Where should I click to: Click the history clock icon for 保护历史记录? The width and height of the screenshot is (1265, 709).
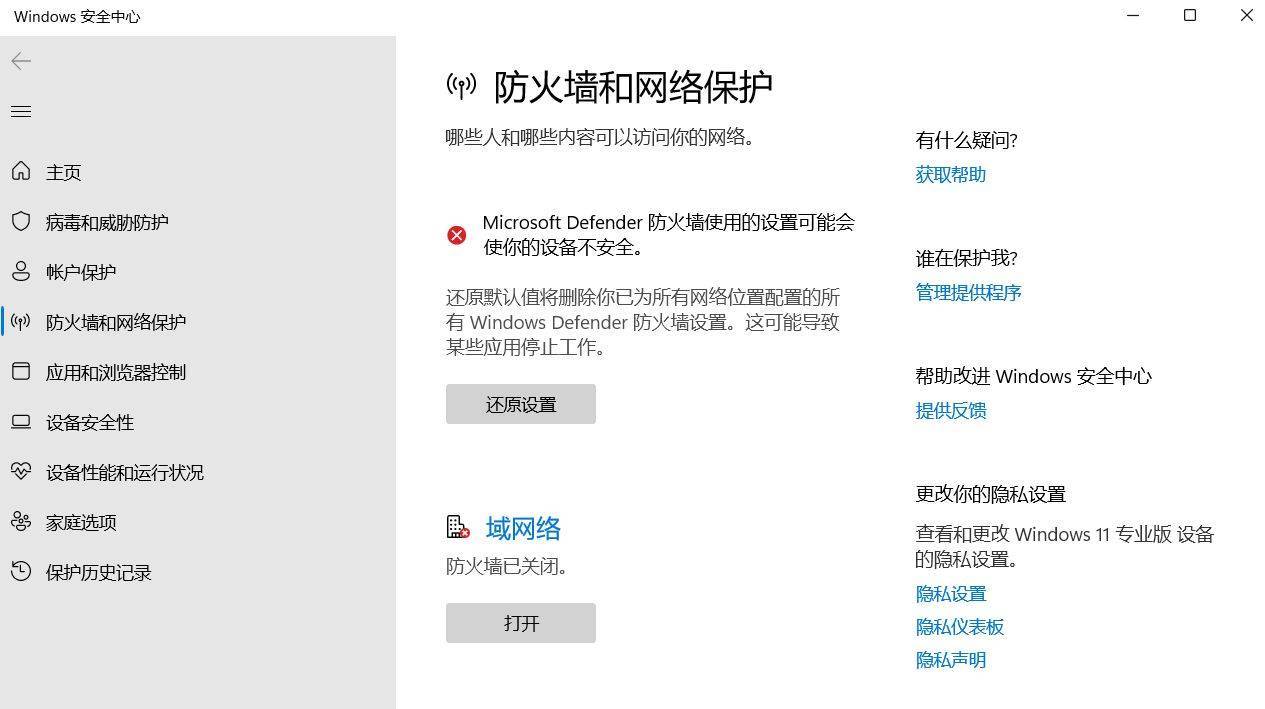[x=21, y=571]
